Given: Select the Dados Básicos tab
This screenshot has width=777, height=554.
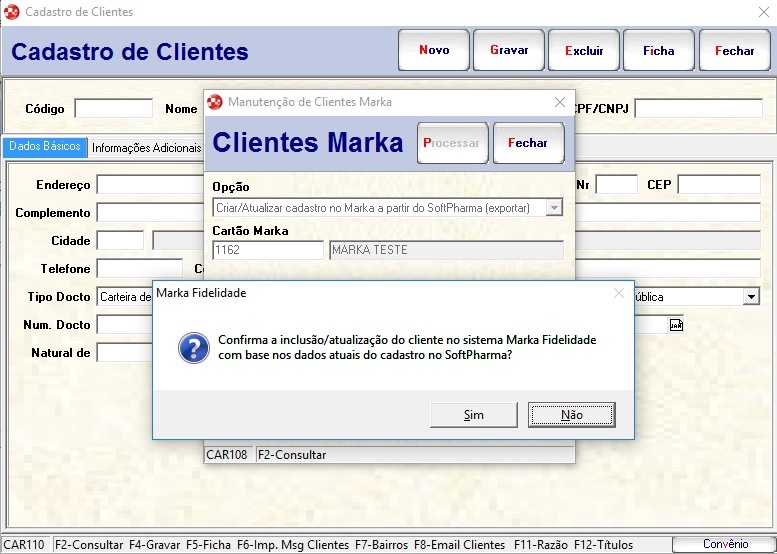Looking at the screenshot, I should (x=45, y=147).
